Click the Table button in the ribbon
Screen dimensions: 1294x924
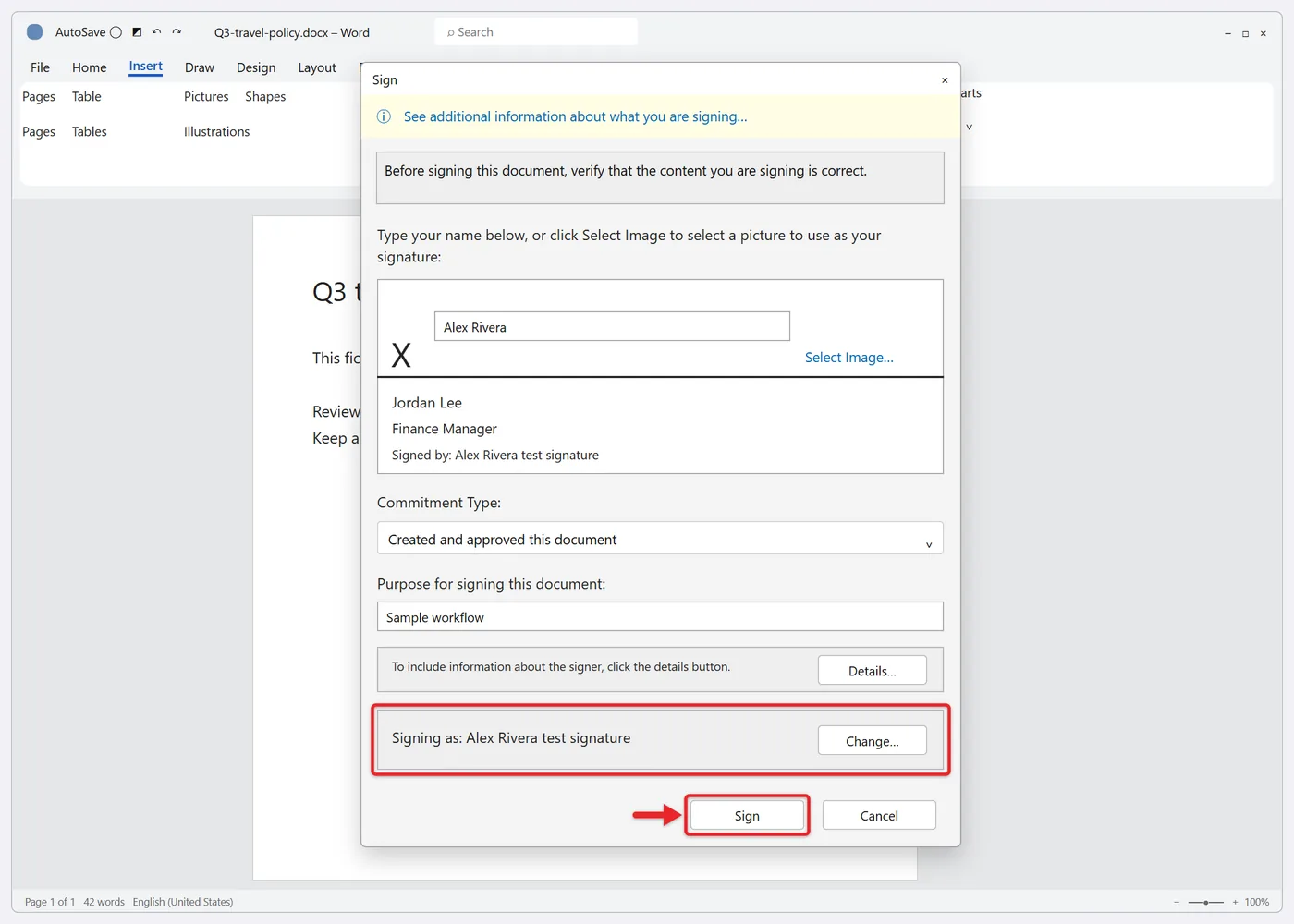tap(87, 96)
